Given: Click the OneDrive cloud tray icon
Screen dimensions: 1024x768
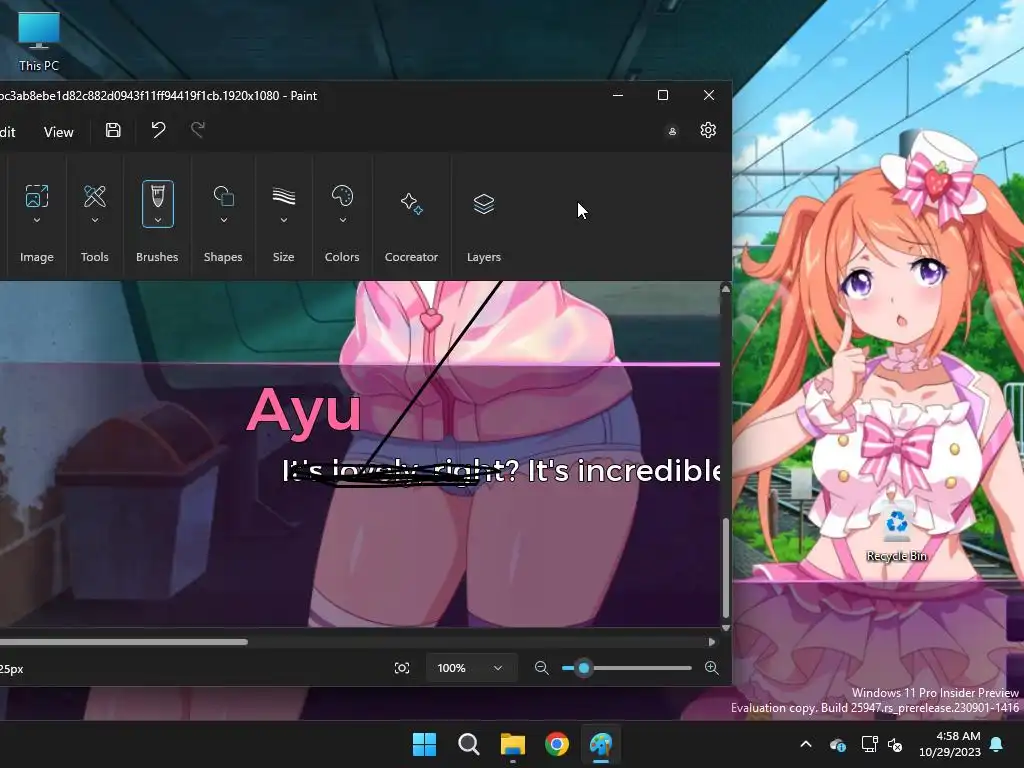Looking at the screenshot, I should [x=838, y=744].
